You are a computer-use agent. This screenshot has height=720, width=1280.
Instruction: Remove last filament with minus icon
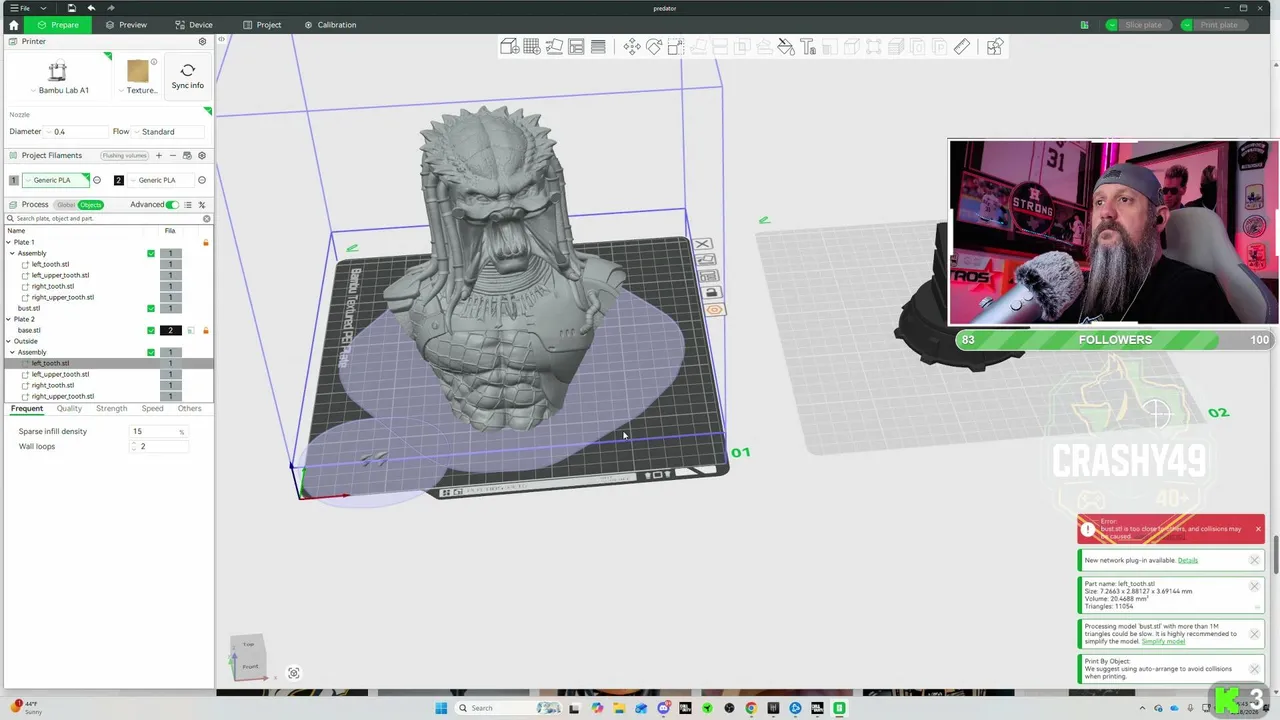pyautogui.click(x=173, y=155)
